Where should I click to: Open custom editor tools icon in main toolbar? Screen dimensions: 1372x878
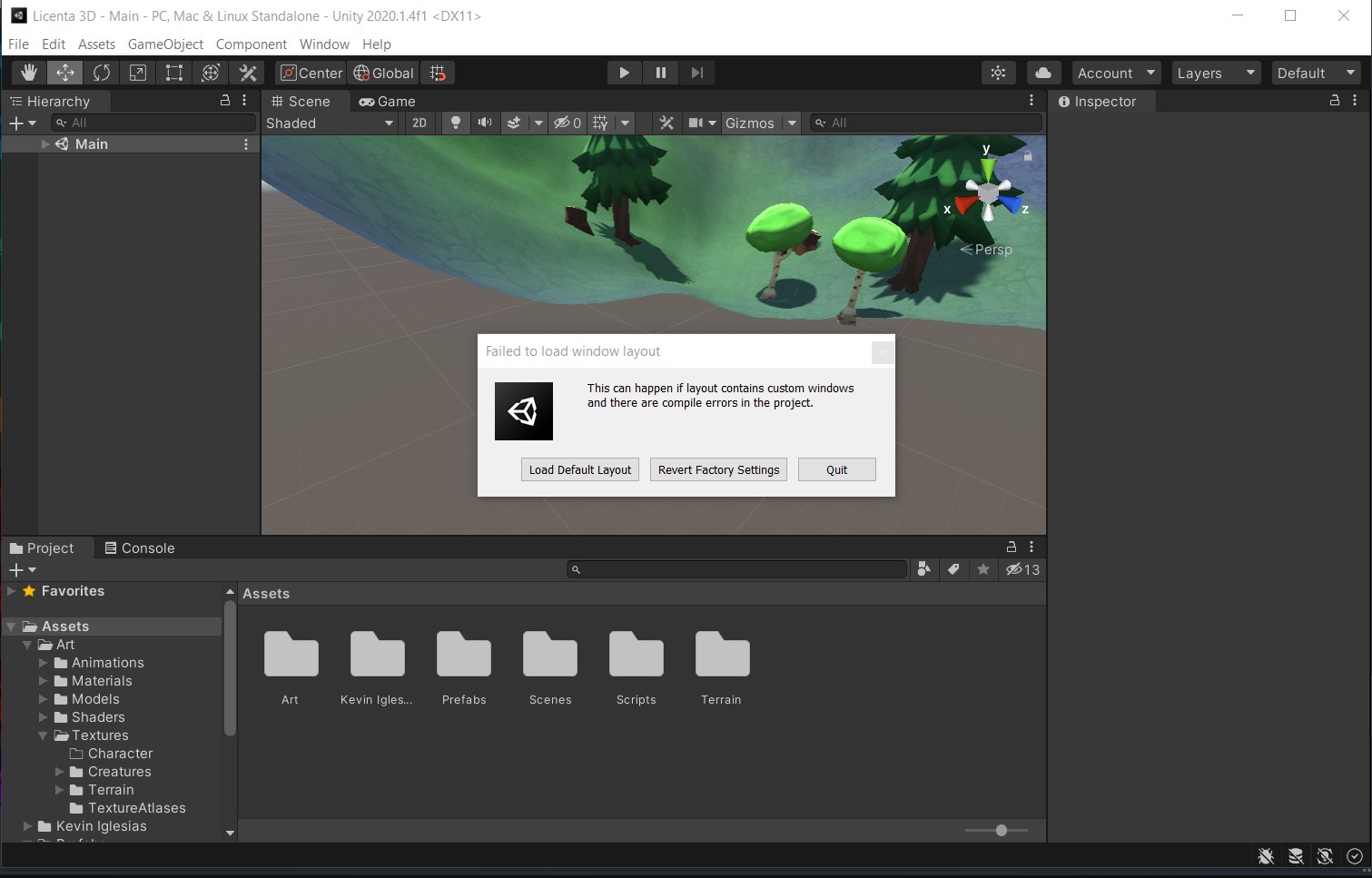tap(247, 73)
